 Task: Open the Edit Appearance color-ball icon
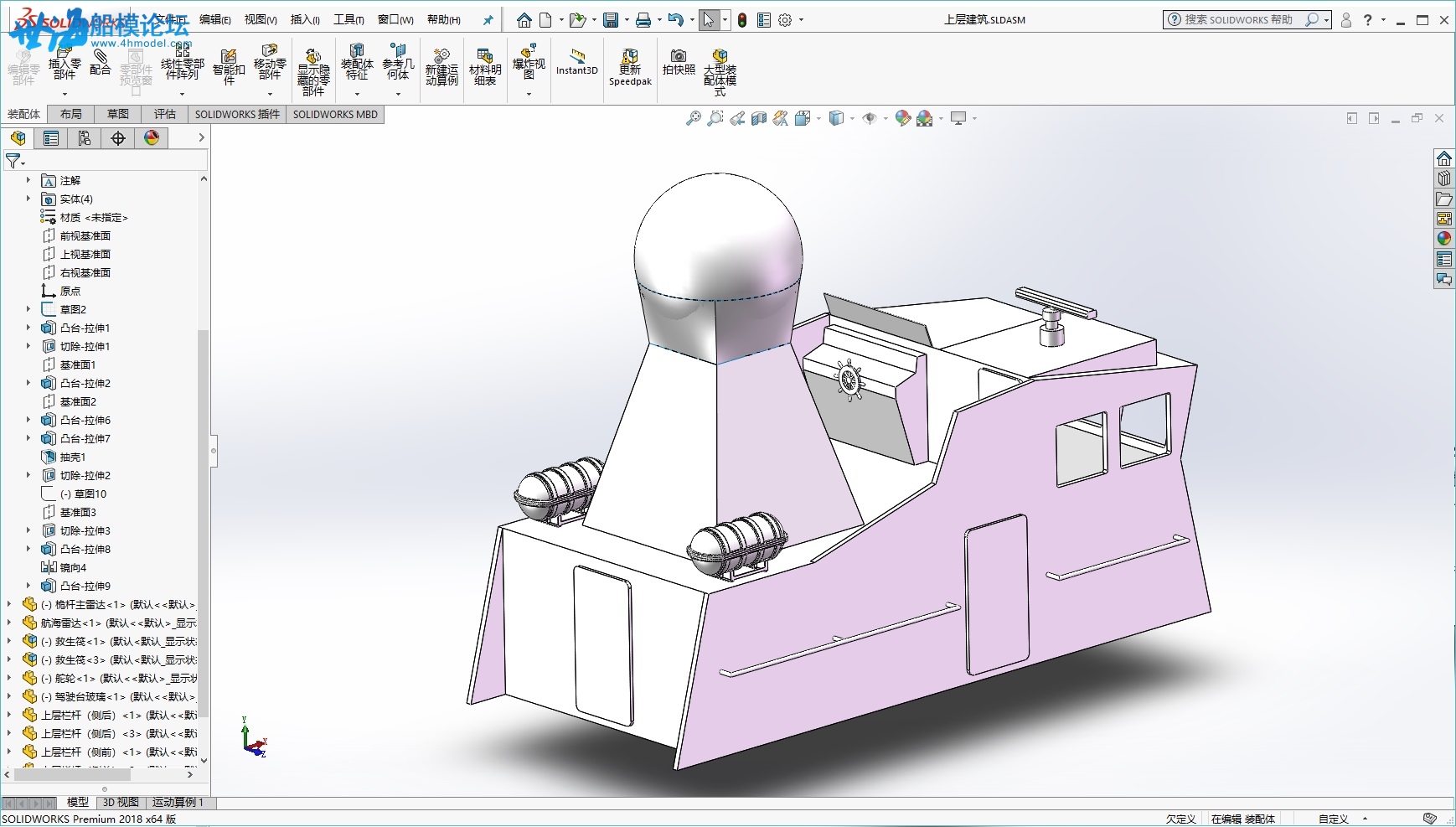coord(902,118)
